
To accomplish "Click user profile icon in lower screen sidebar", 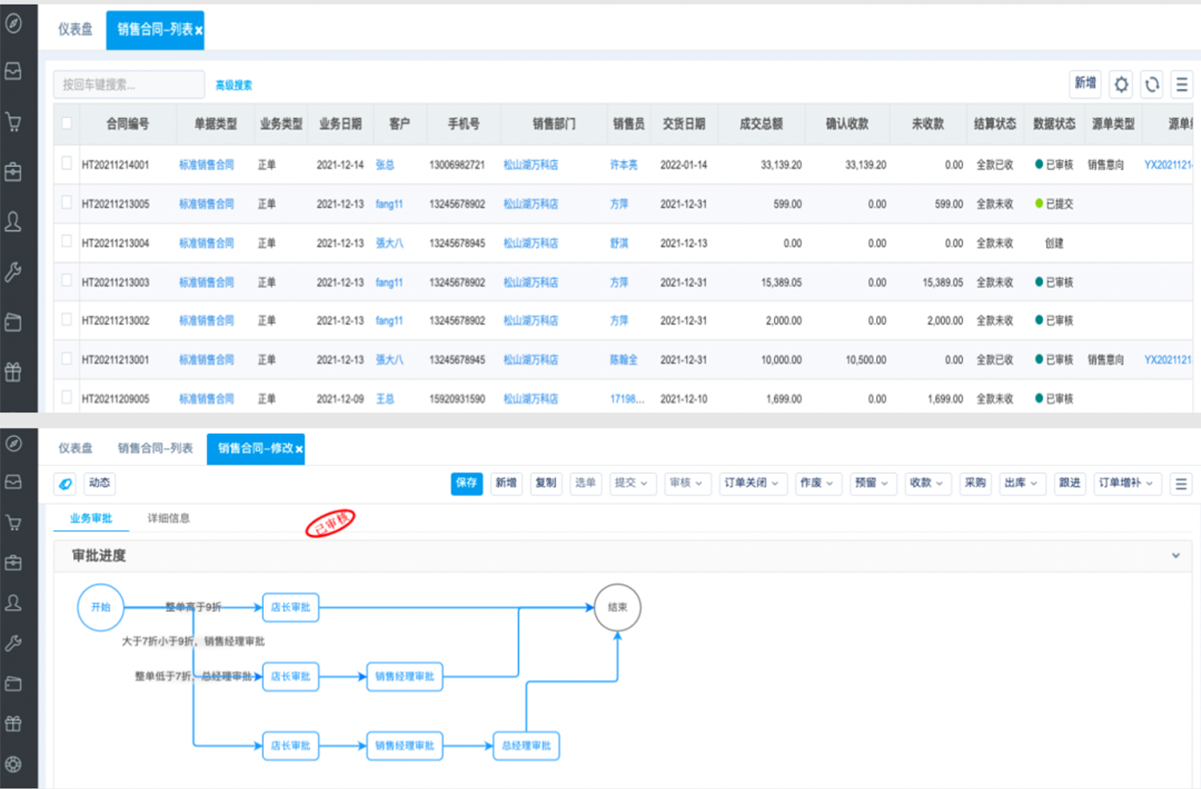I will pos(13,603).
